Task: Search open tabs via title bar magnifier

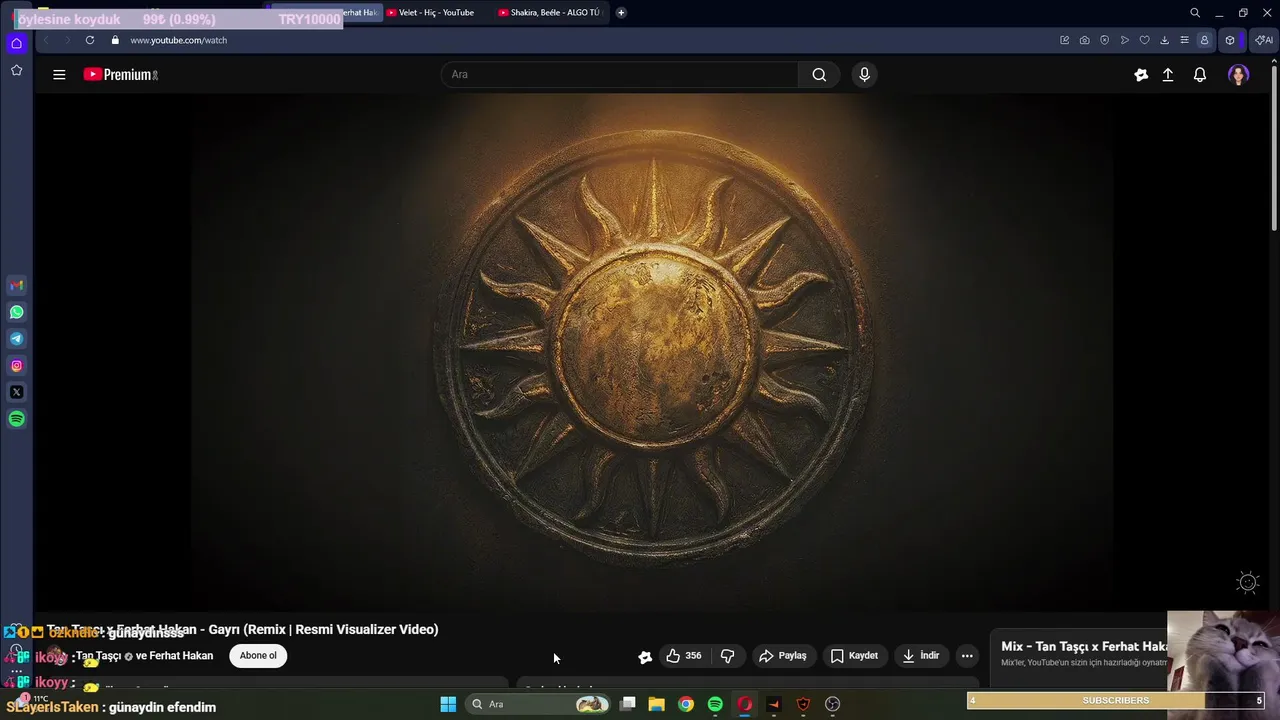Action: click(1195, 13)
